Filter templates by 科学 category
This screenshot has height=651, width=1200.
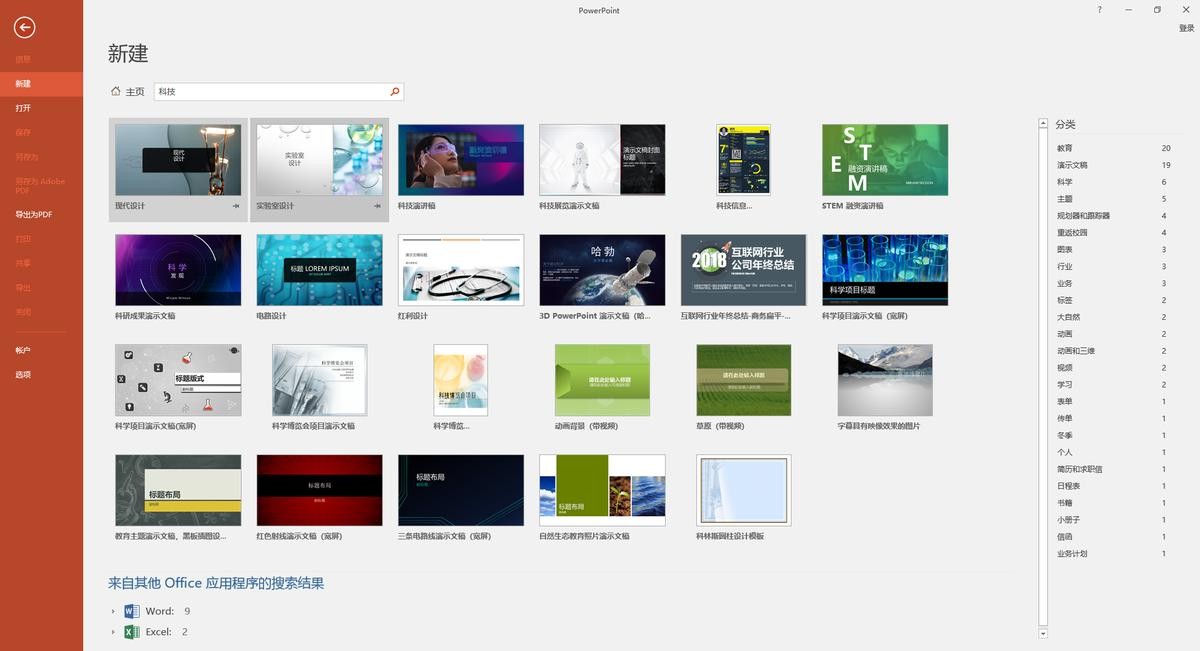coord(1065,182)
